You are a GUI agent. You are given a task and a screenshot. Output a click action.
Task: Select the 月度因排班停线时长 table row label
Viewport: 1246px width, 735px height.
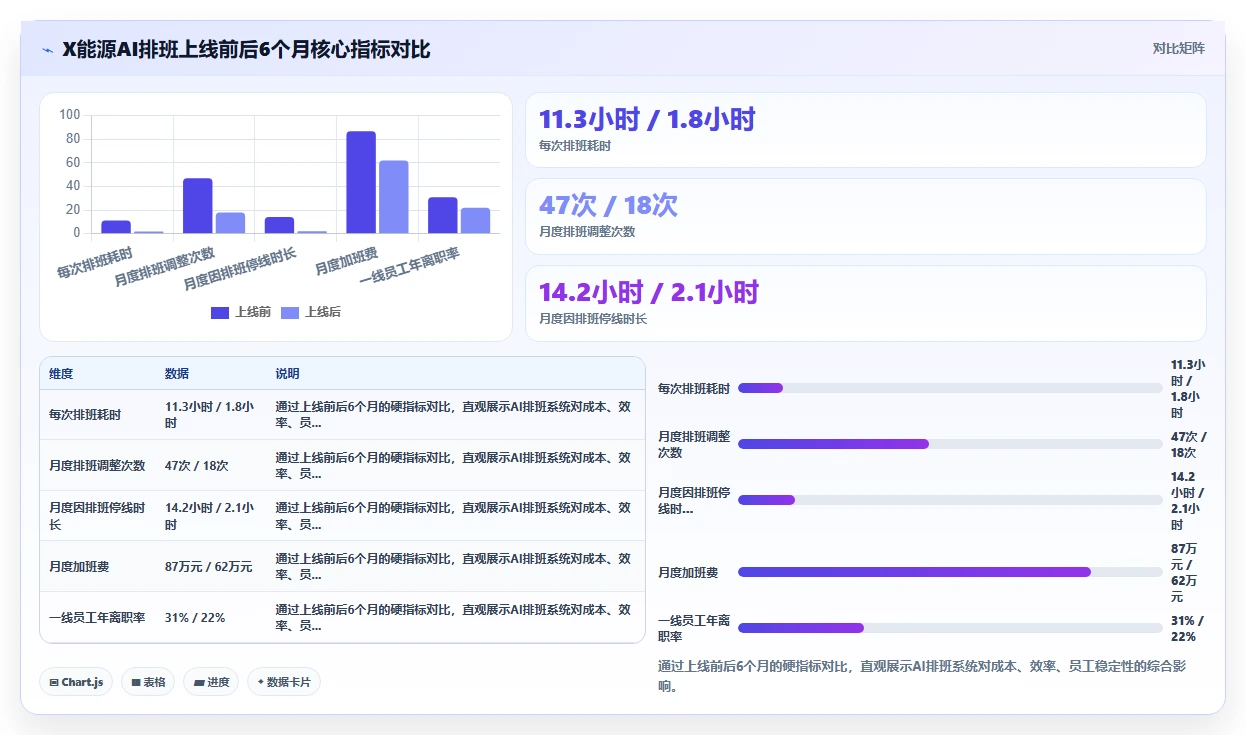pos(97,516)
